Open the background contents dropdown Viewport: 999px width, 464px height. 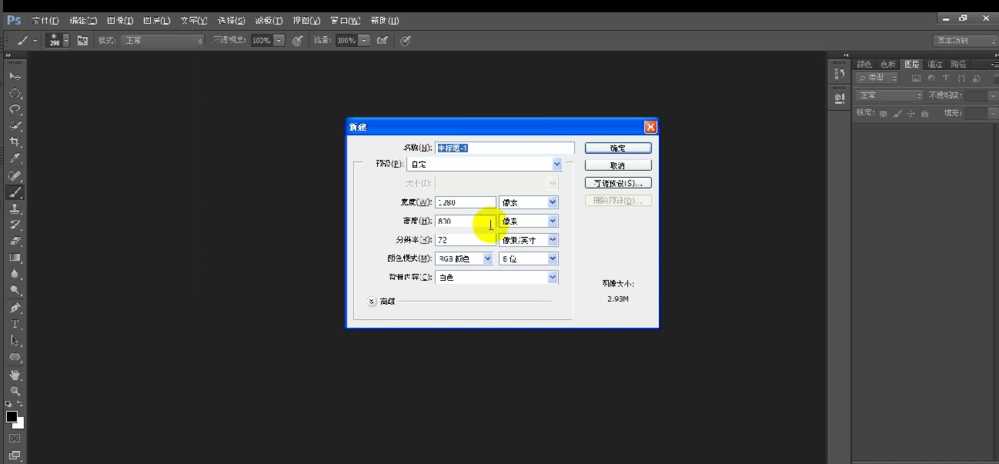coord(552,277)
